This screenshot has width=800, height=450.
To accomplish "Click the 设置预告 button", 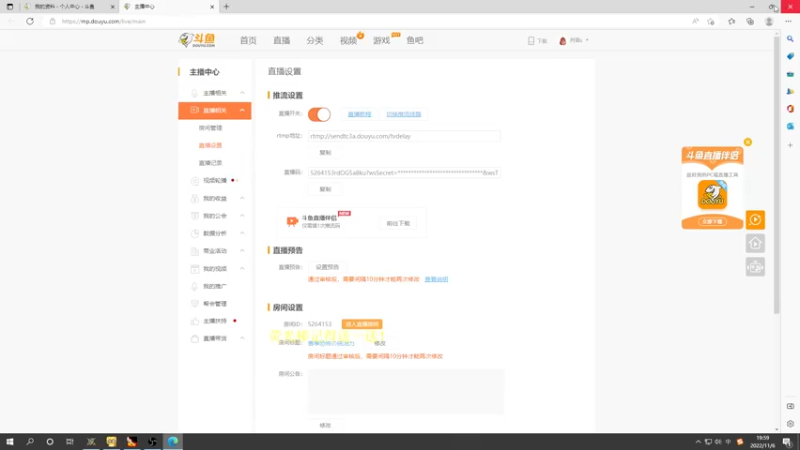I will (327, 267).
